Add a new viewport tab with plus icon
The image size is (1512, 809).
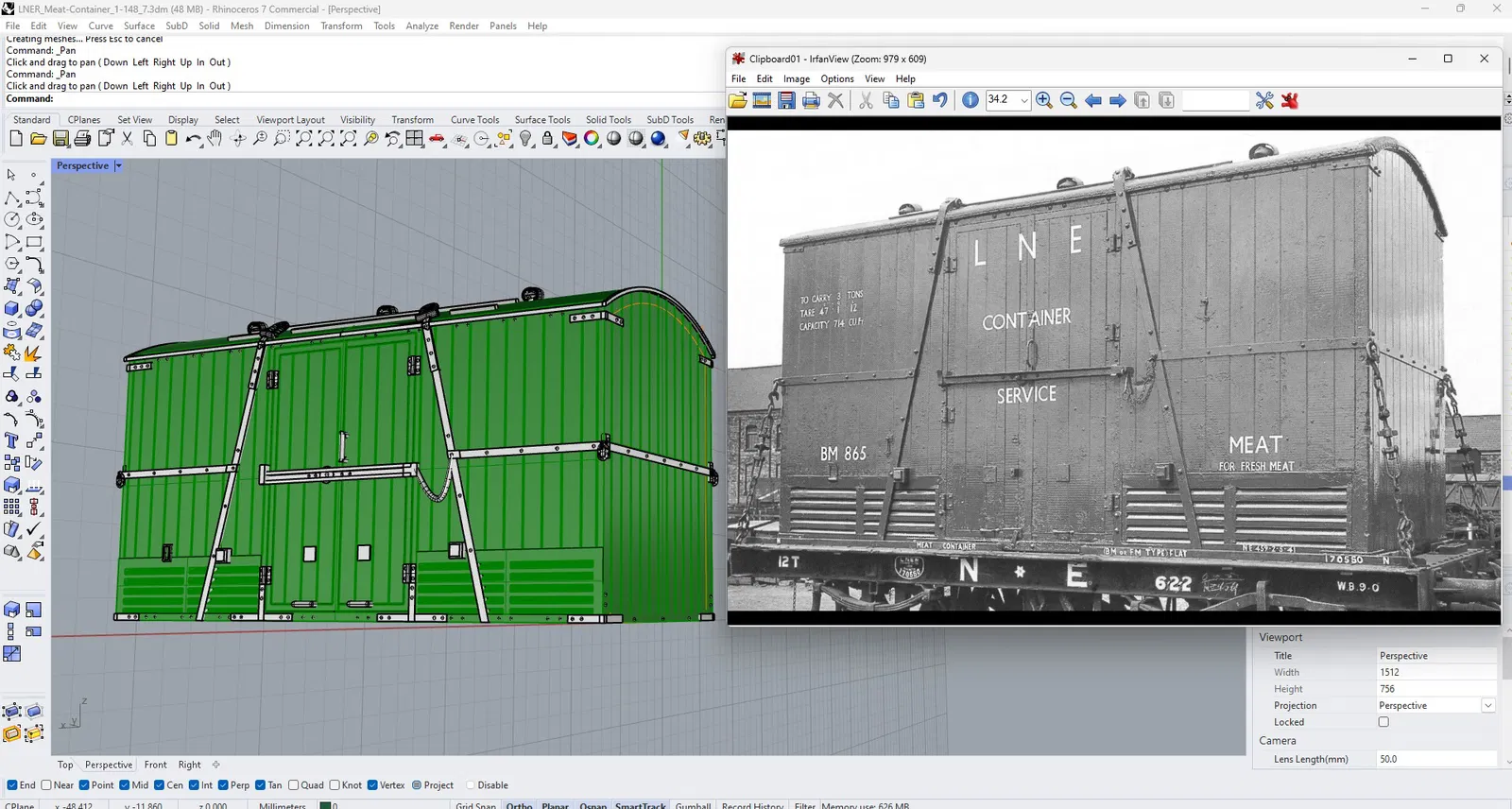point(215,765)
